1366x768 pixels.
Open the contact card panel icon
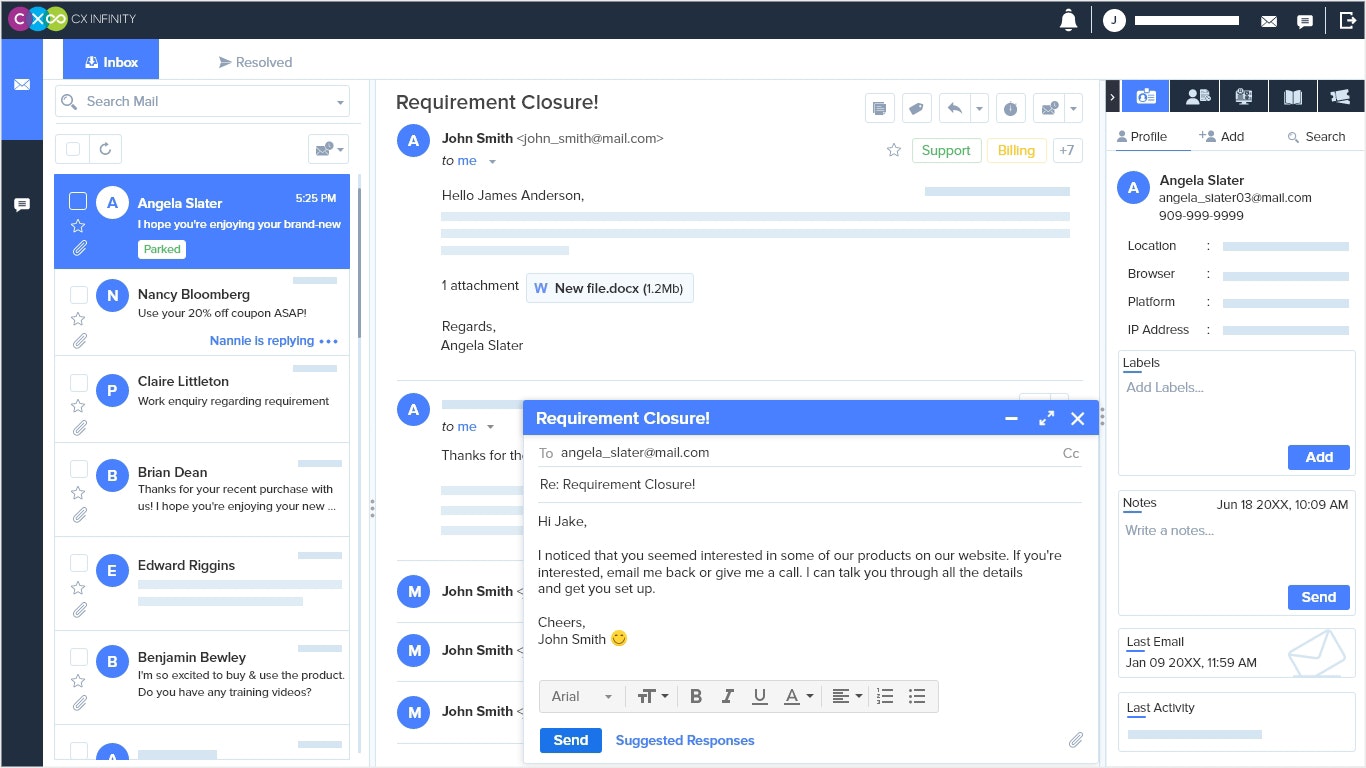click(1146, 96)
